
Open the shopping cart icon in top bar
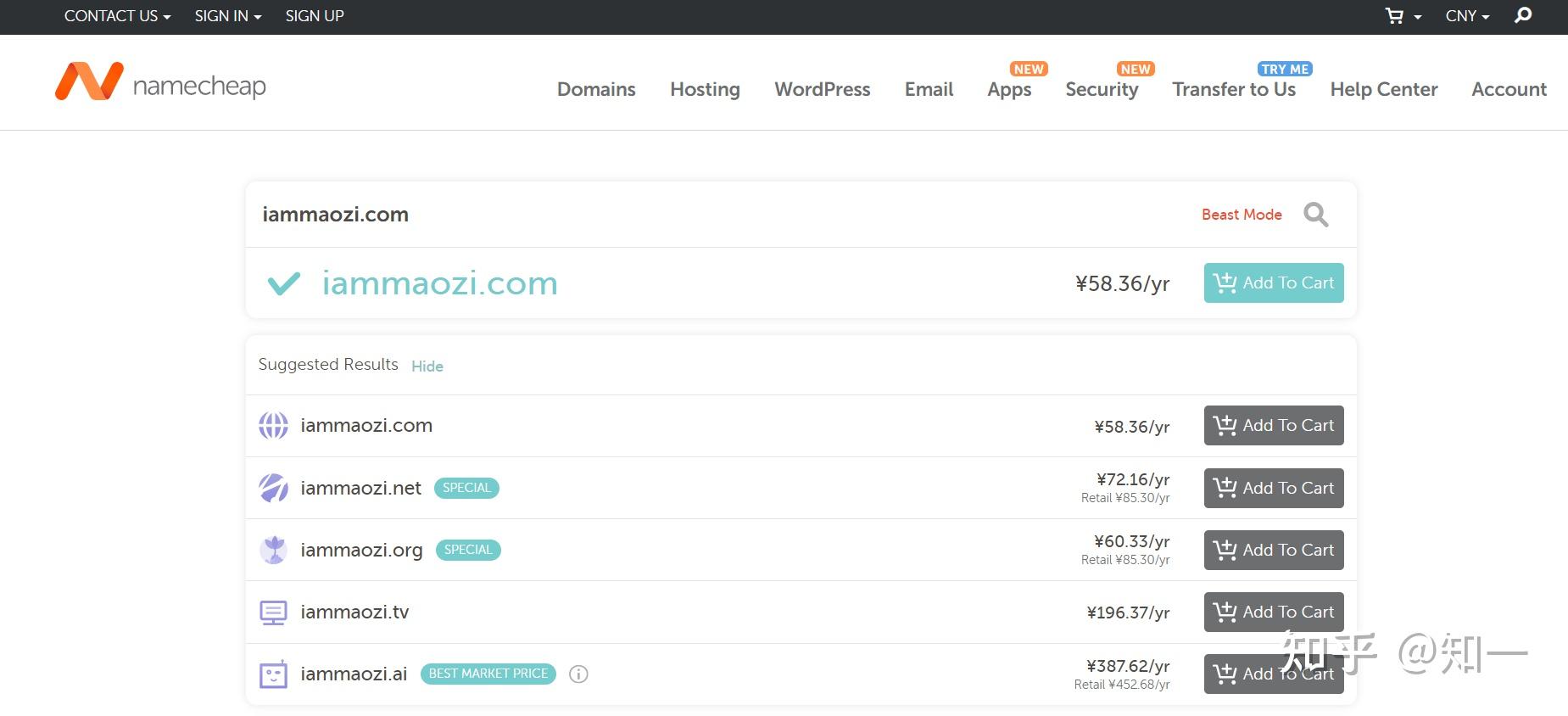click(1394, 16)
